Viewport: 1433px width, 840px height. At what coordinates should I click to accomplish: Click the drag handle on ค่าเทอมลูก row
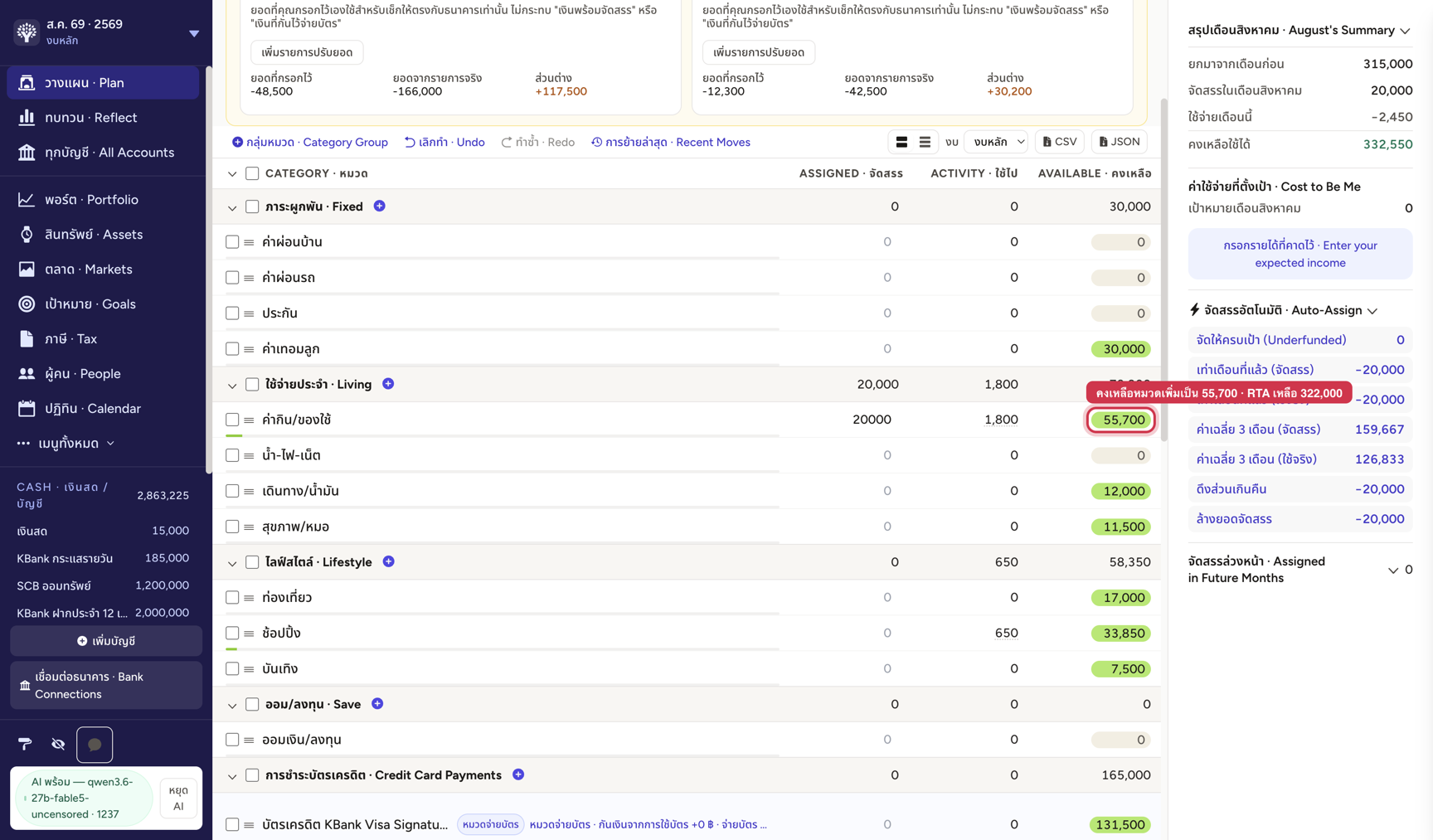click(249, 349)
